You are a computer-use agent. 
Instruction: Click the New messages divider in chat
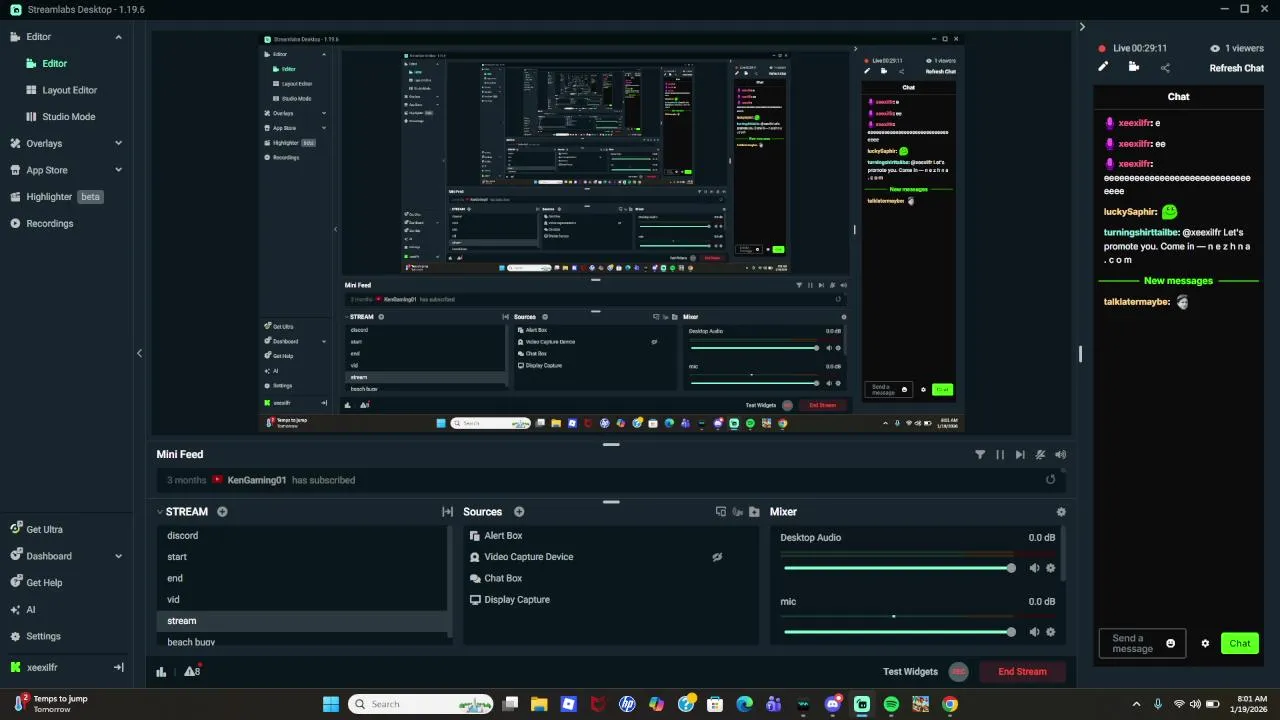pyautogui.click(x=1178, y=281)
